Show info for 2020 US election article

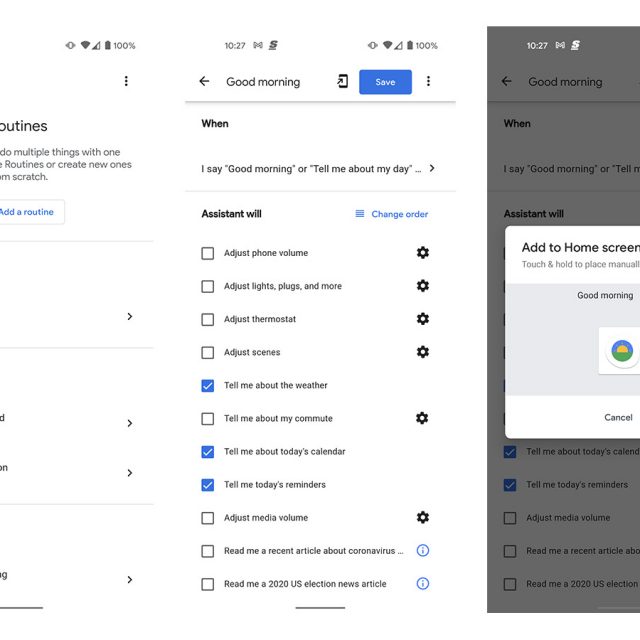click(422, 583)
